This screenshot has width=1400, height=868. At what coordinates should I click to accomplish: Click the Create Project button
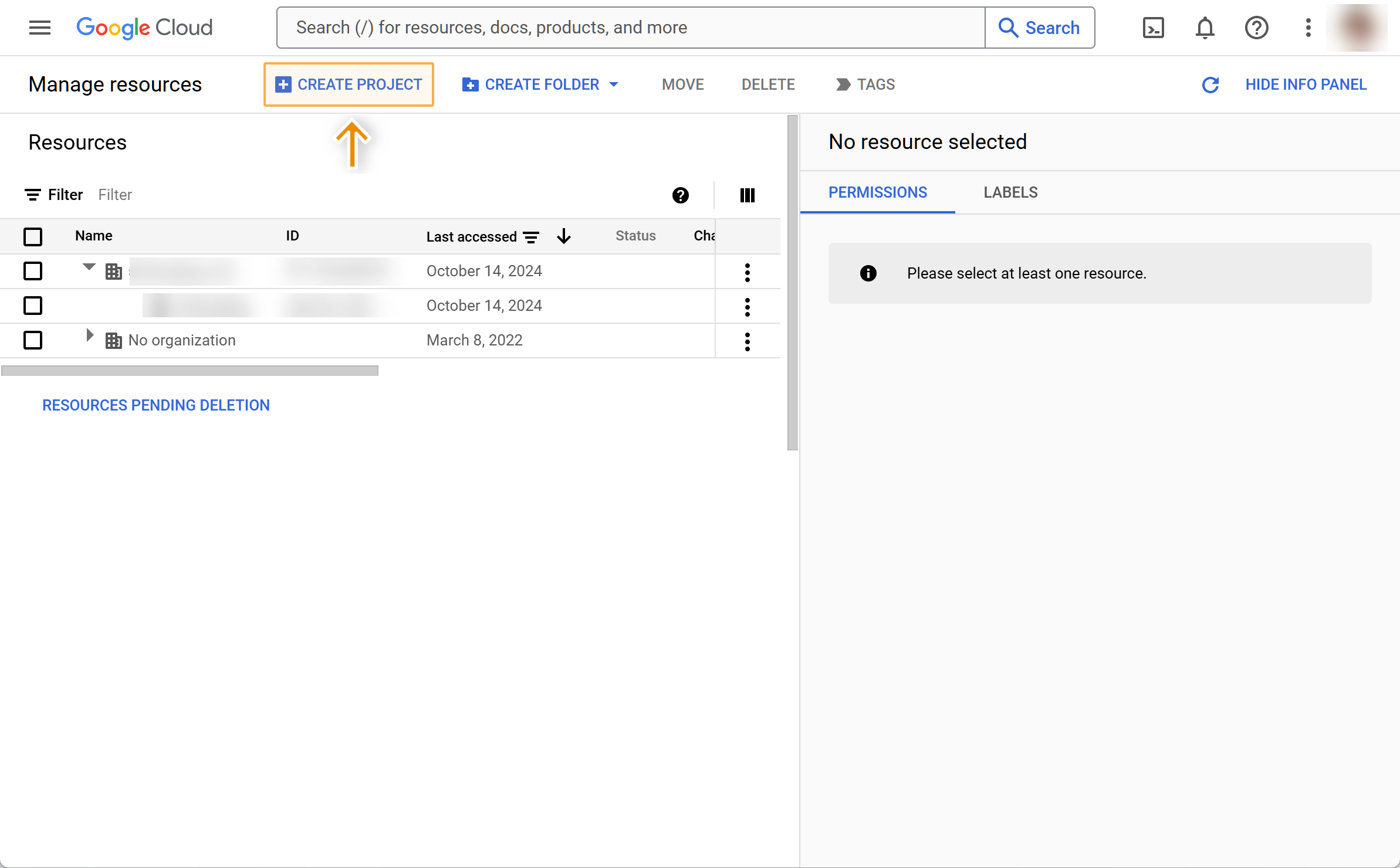coord(349,84)
